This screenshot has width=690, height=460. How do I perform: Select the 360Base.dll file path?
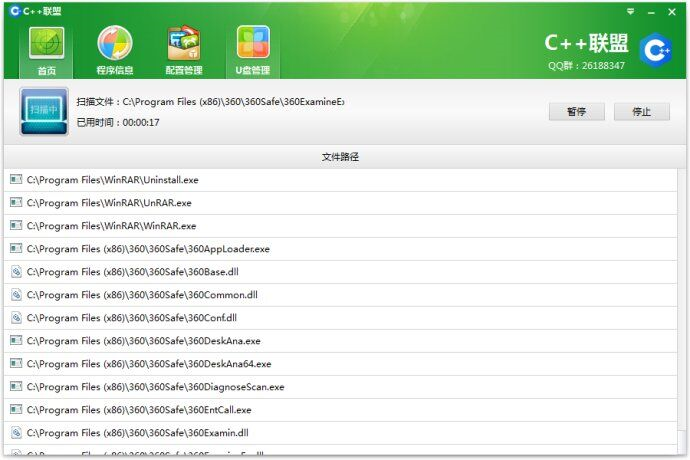pos(132,272)
